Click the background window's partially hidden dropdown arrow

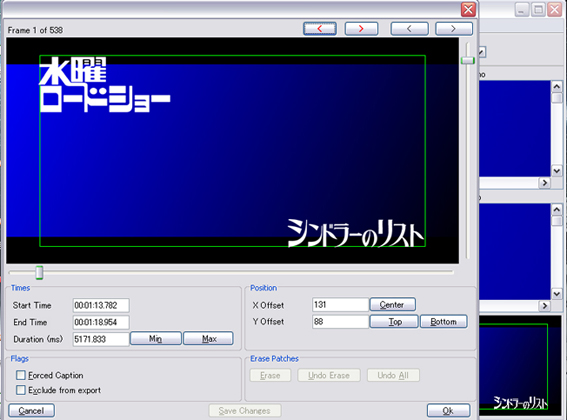click(x=482, y=52)
